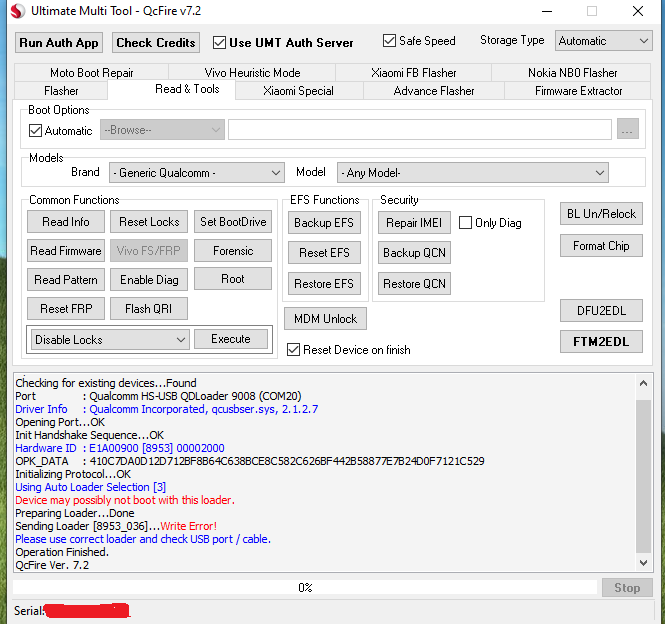Screen dimensions: 665x624
Task: Click 'Driver Info' log line
Action: 167,409
